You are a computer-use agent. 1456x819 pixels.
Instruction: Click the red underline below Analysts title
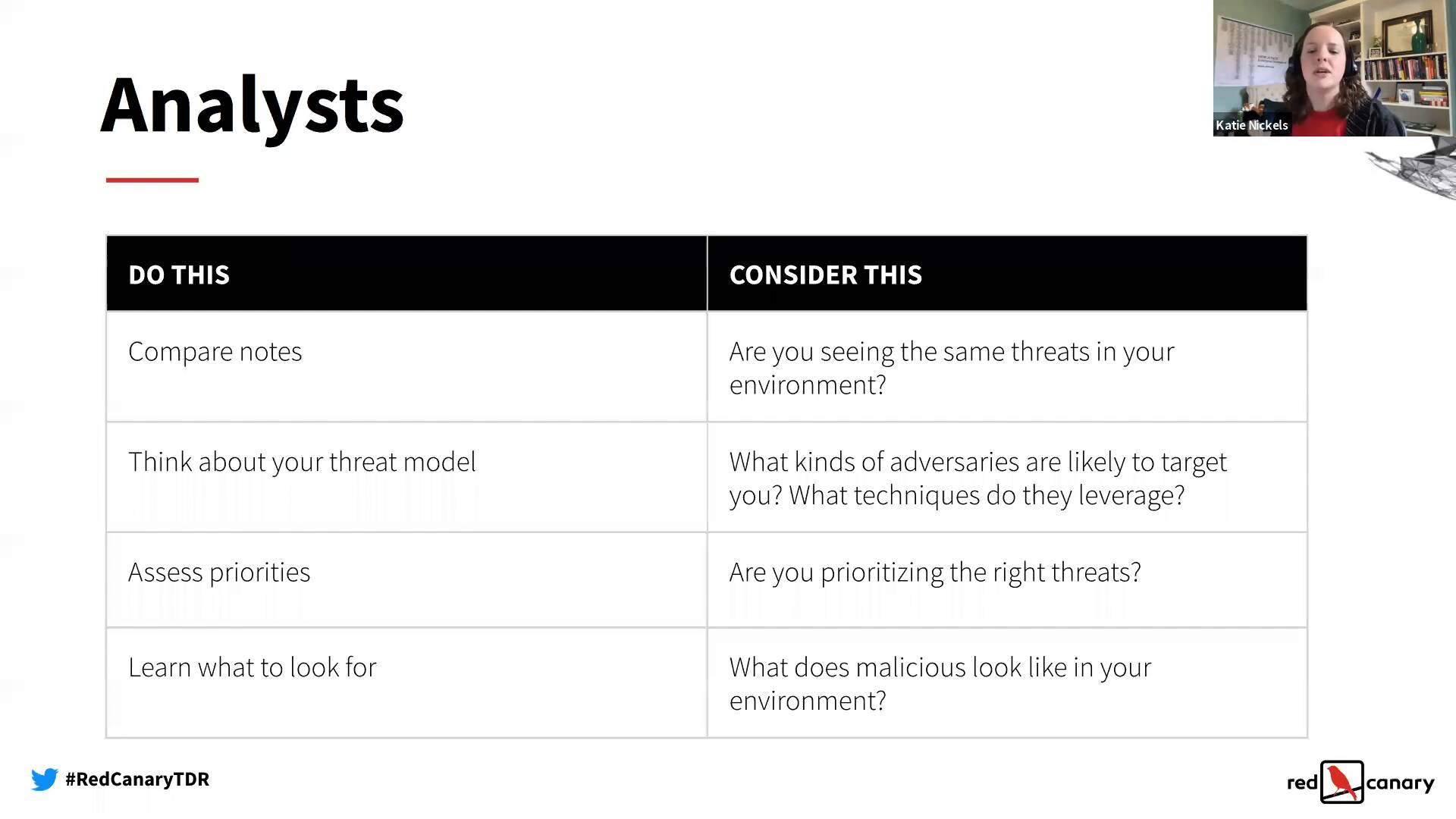click(x=152, y=180)
